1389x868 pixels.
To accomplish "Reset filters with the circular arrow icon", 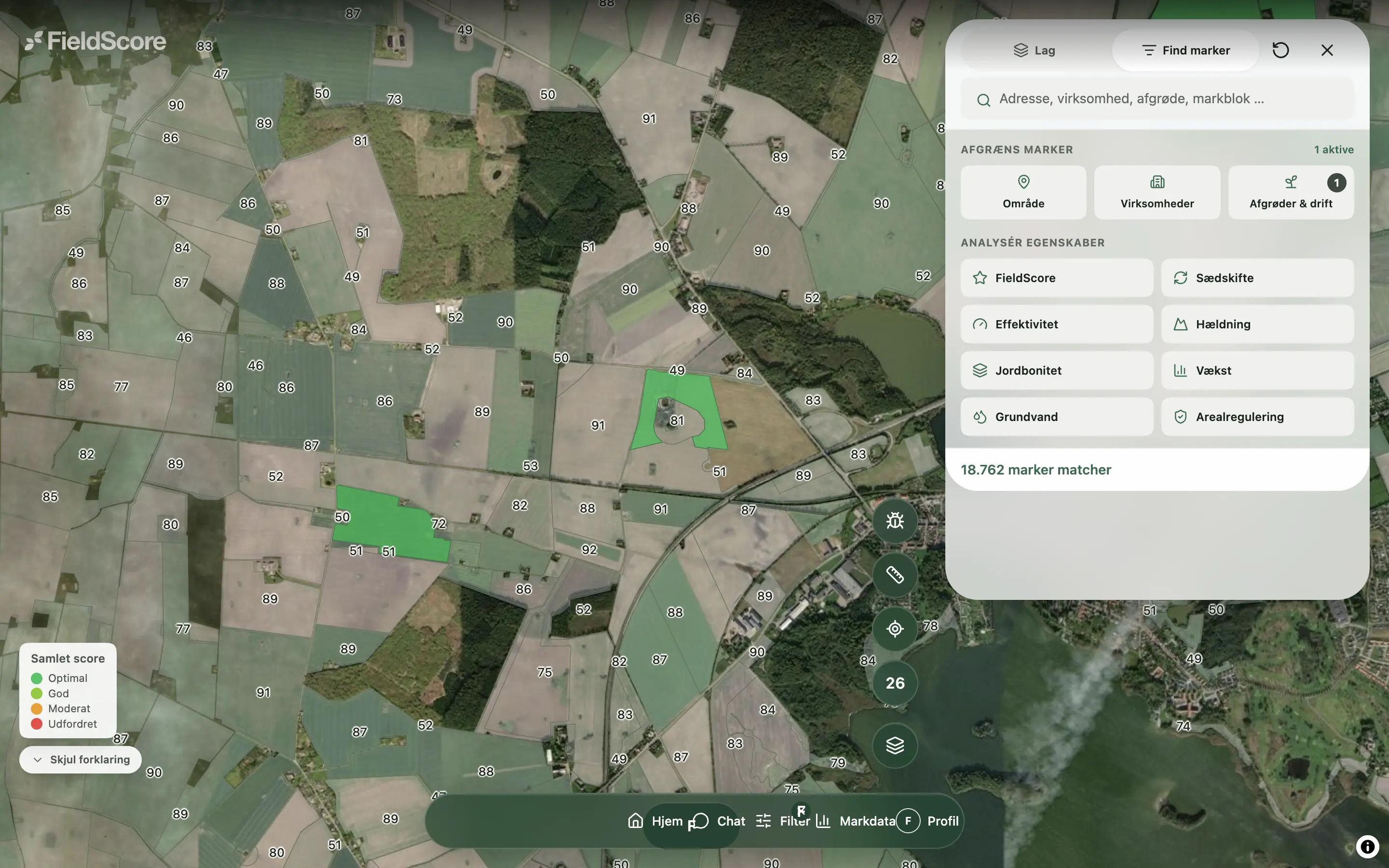I will pyautogui.click(x=1280, y=51).
